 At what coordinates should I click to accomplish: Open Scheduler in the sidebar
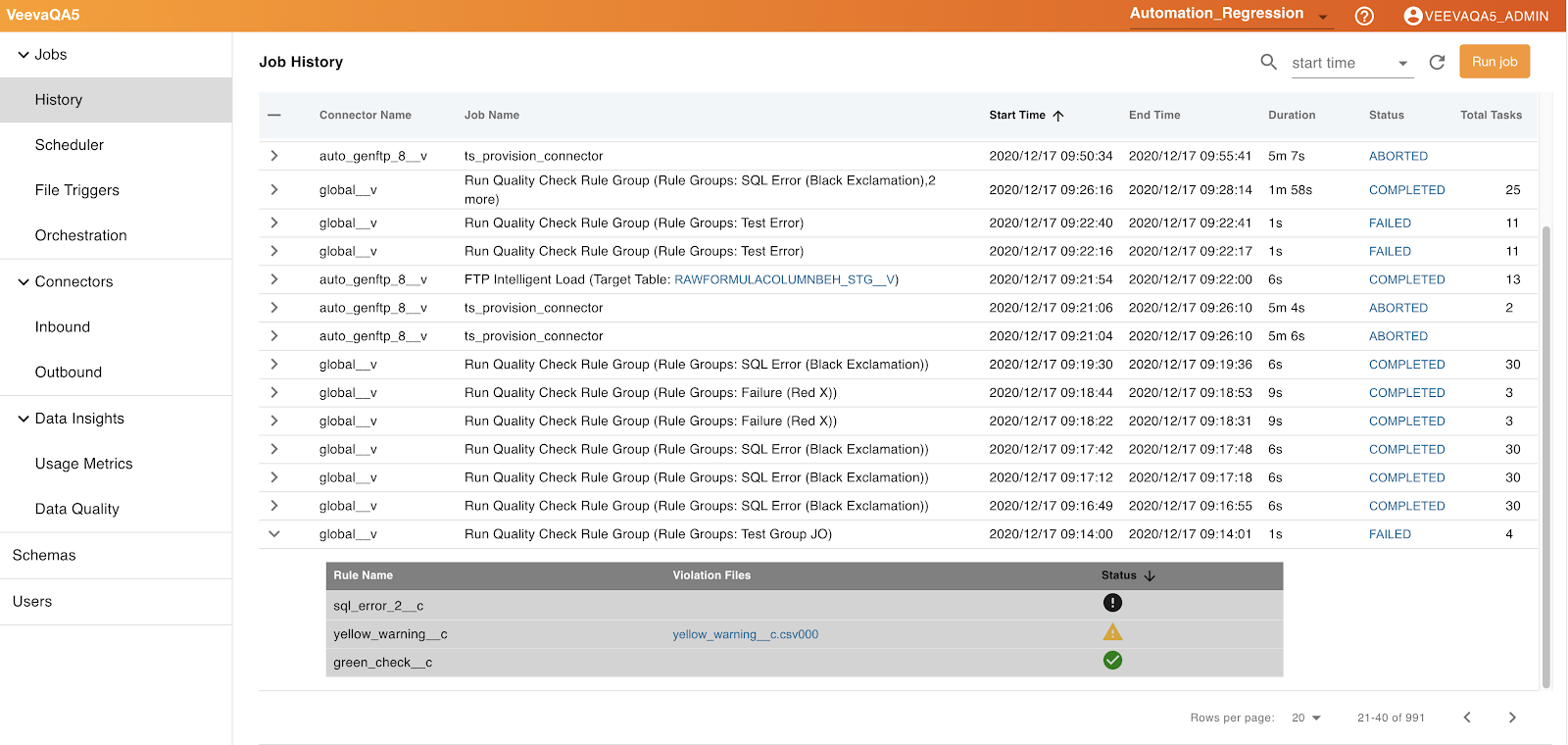point(70,145)
